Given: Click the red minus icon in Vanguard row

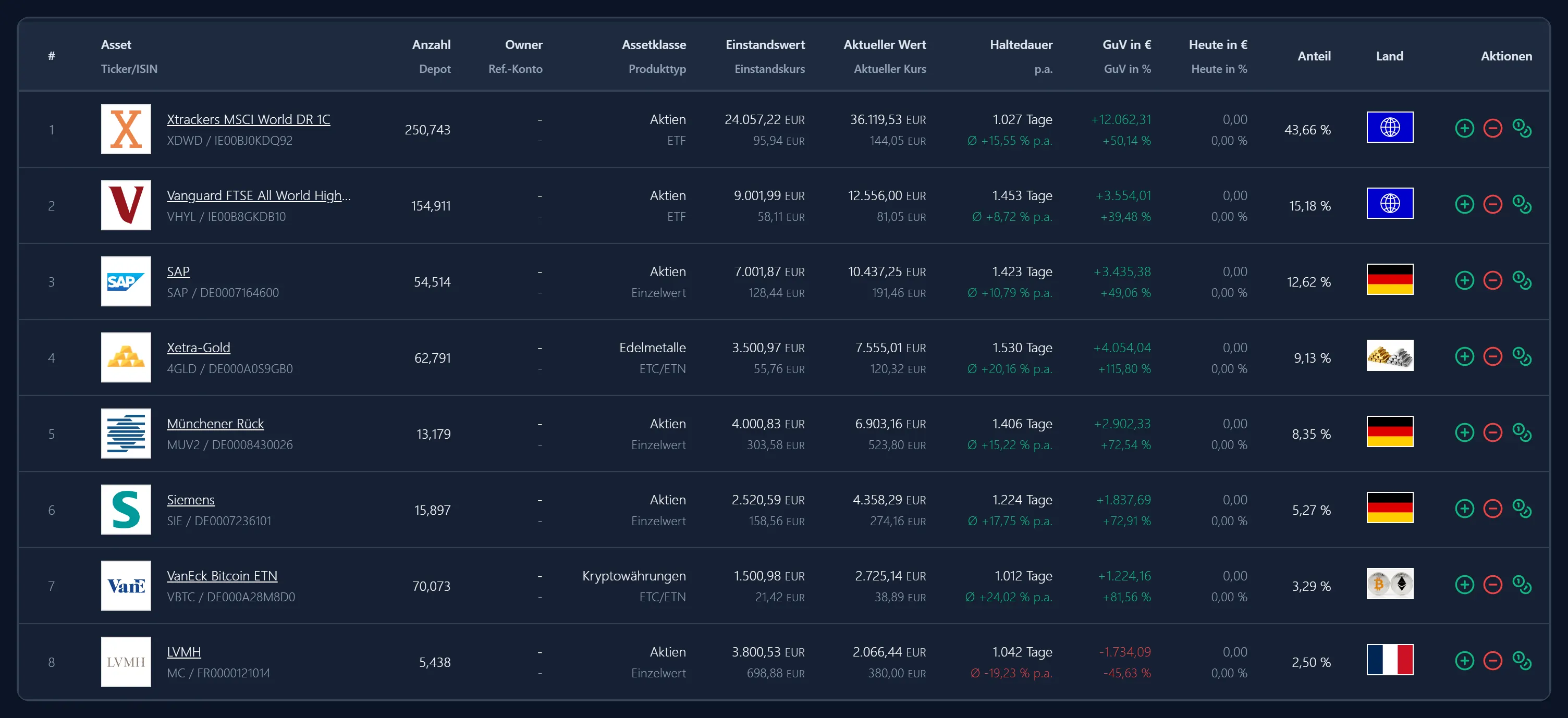Looking at the screenshot, I should 1492,204.
